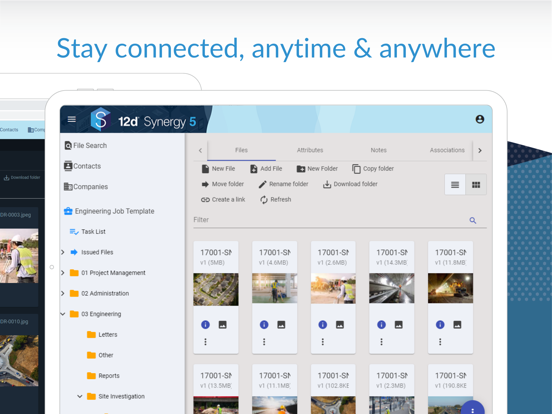Expand the 02 Administration folder
Screen dimensions: 552x414
(x=63, y=293)
